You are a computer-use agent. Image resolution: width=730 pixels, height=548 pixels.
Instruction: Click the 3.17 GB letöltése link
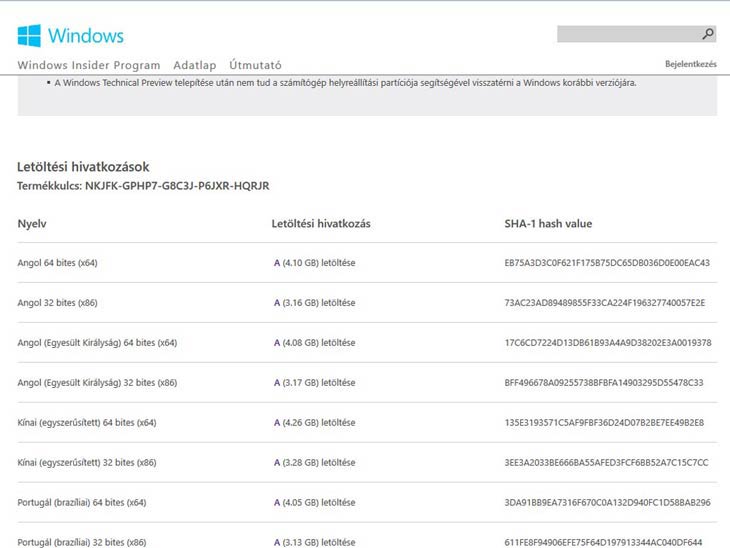pyautogui.click(x=314, y=383)
